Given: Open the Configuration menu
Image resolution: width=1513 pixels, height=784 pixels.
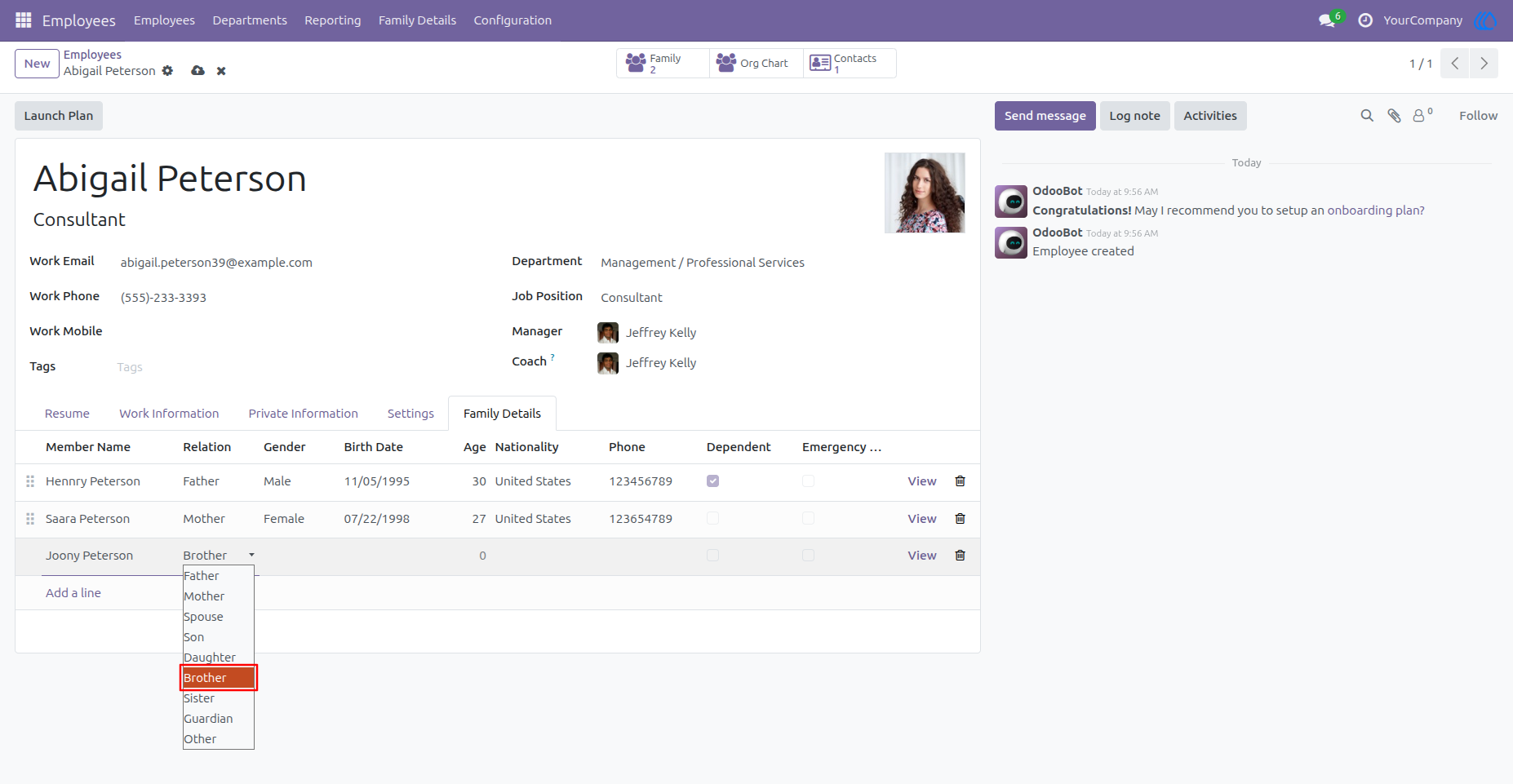Looking at the screenshot, I should click(512, 20).
